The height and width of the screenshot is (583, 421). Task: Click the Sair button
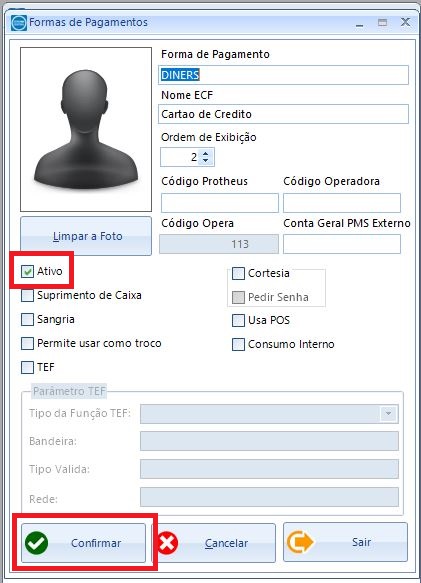[346, 542]
